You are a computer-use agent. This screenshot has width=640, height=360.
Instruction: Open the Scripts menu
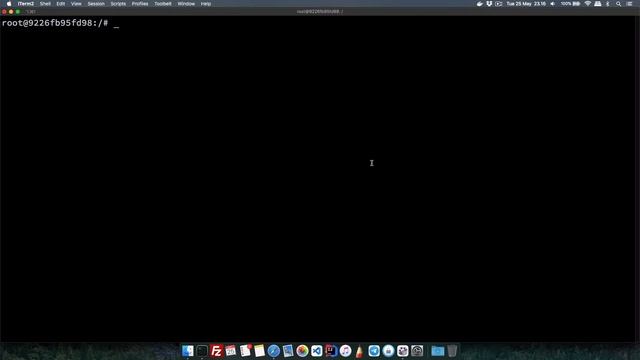[118, 4]
